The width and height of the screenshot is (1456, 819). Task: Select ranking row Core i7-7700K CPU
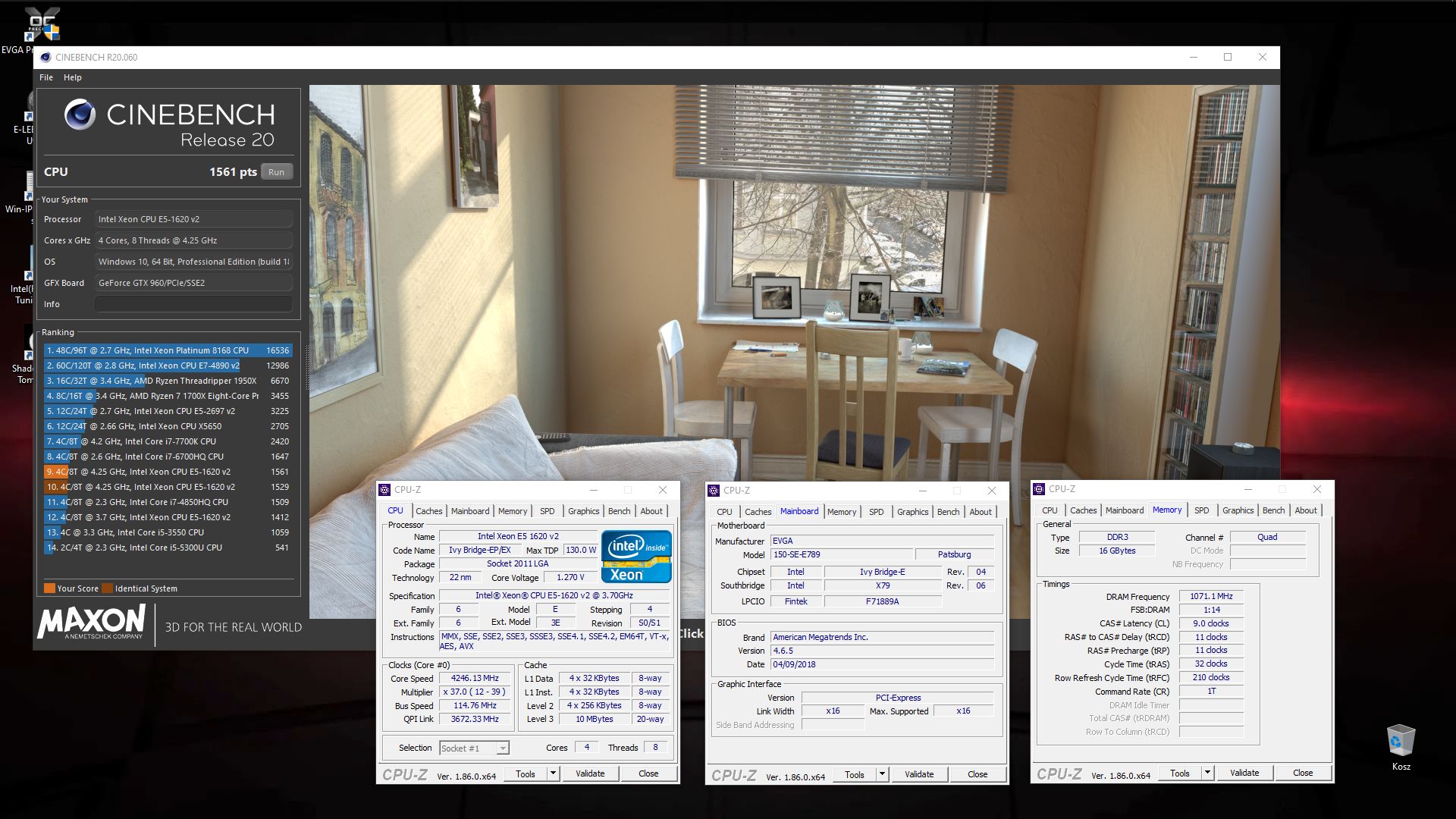tap(168, 441)
